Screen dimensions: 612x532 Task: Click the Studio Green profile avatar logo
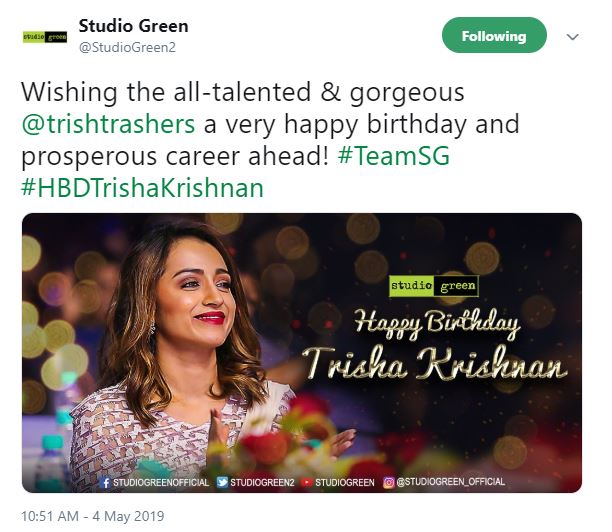[45, 37]
